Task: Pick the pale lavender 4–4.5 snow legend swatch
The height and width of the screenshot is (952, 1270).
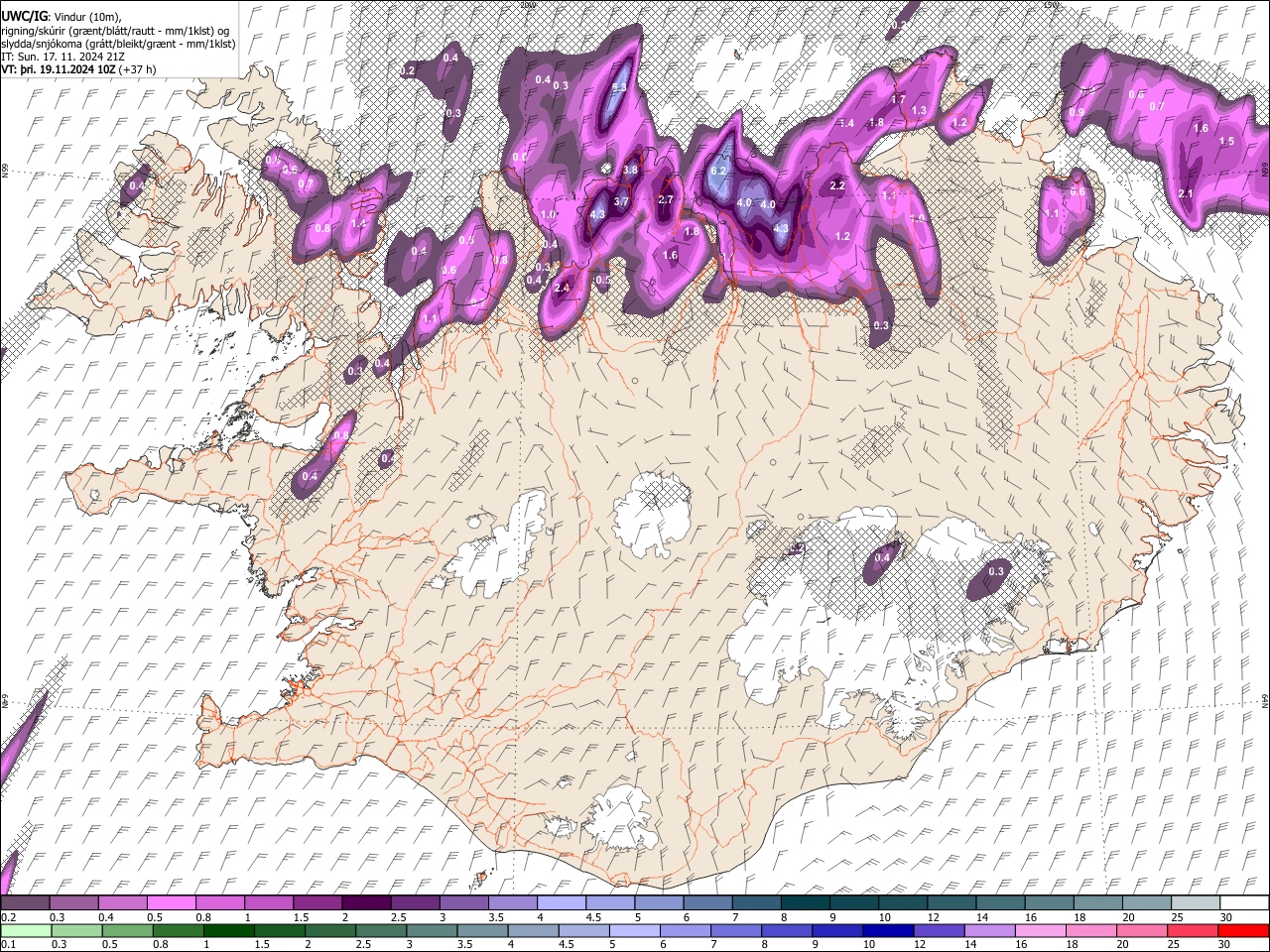Action: (x=562, y=902)
